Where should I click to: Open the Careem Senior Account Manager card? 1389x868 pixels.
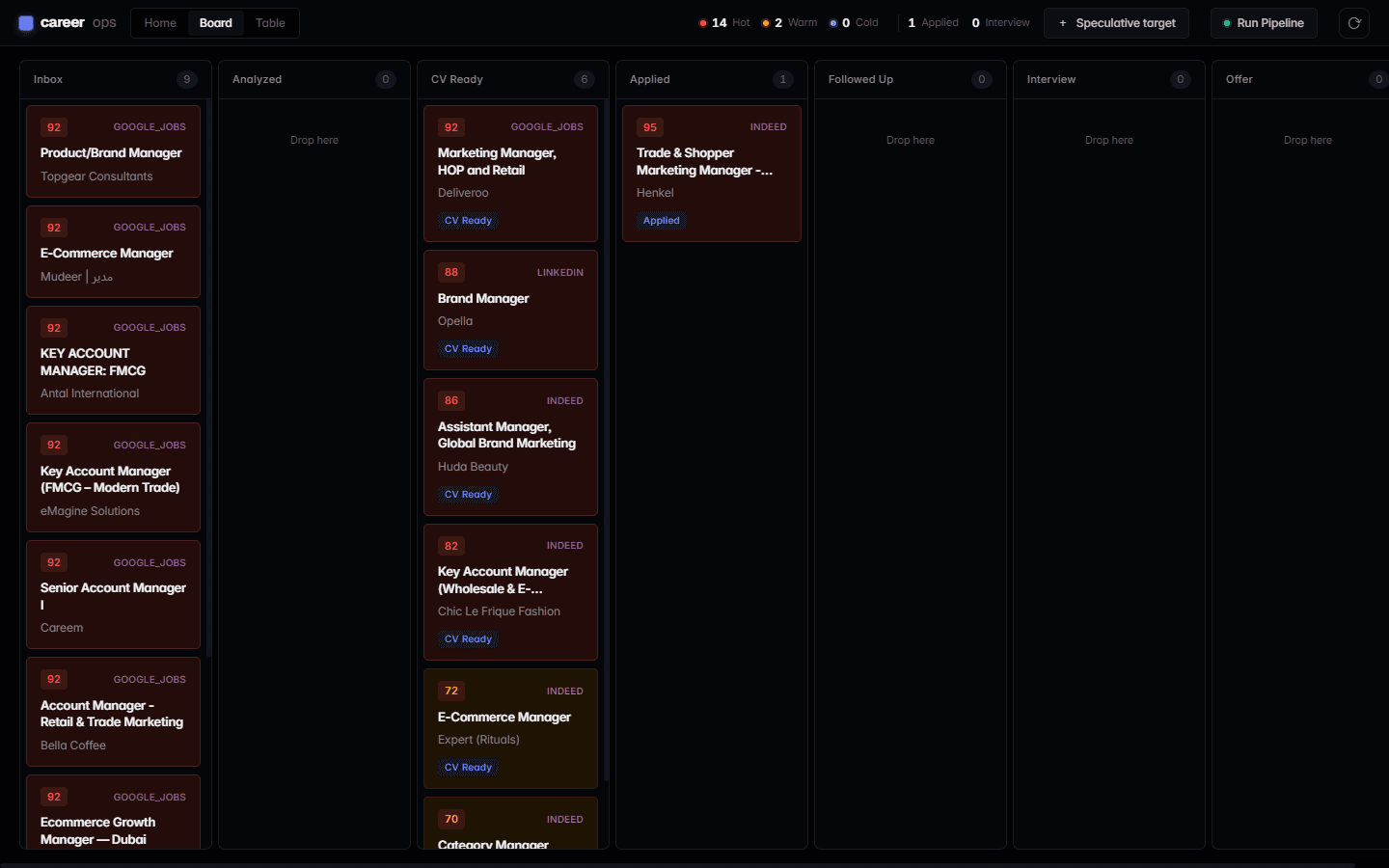tap(113, 594)
